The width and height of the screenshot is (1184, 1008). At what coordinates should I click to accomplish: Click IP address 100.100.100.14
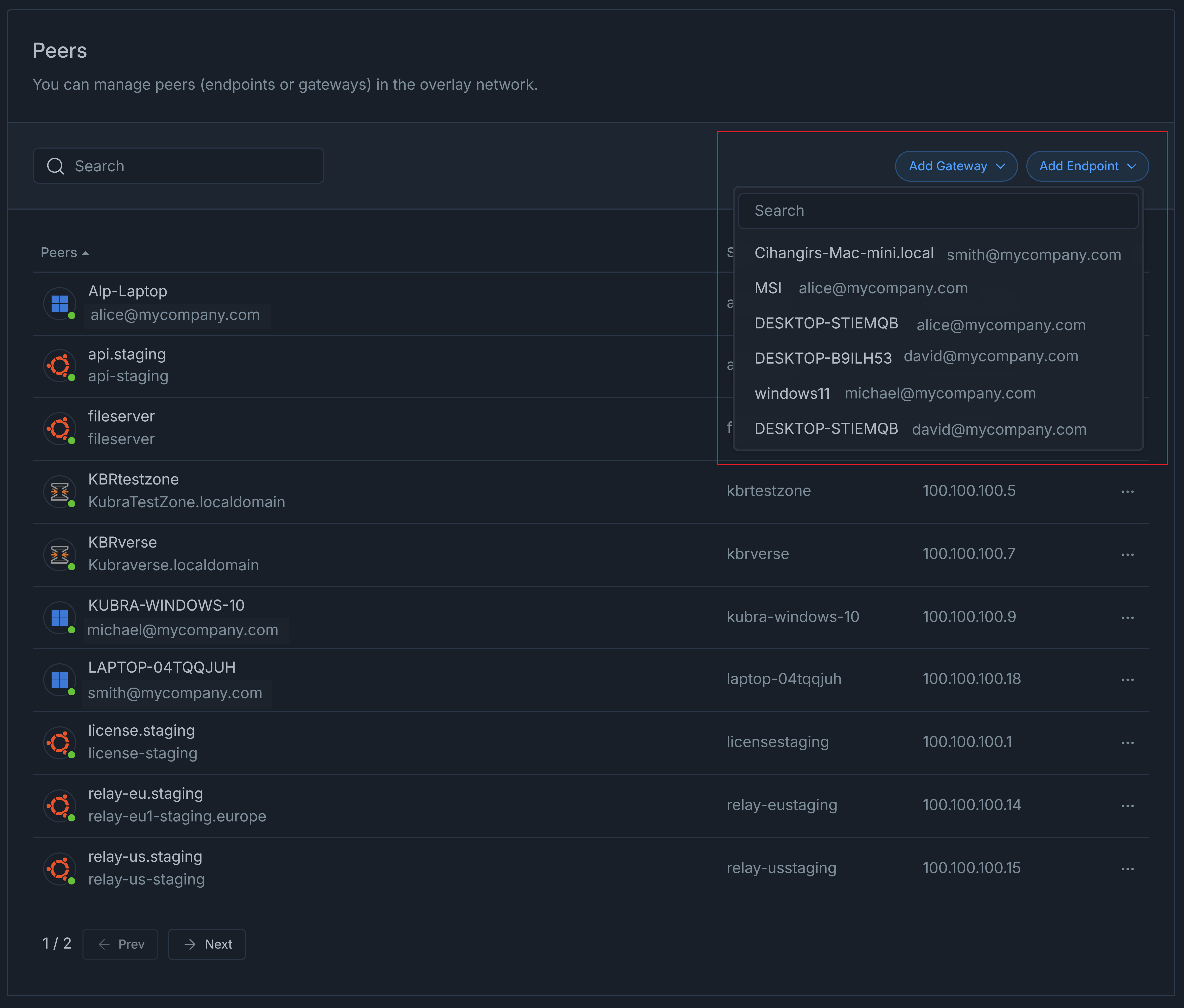click(972, 805)
